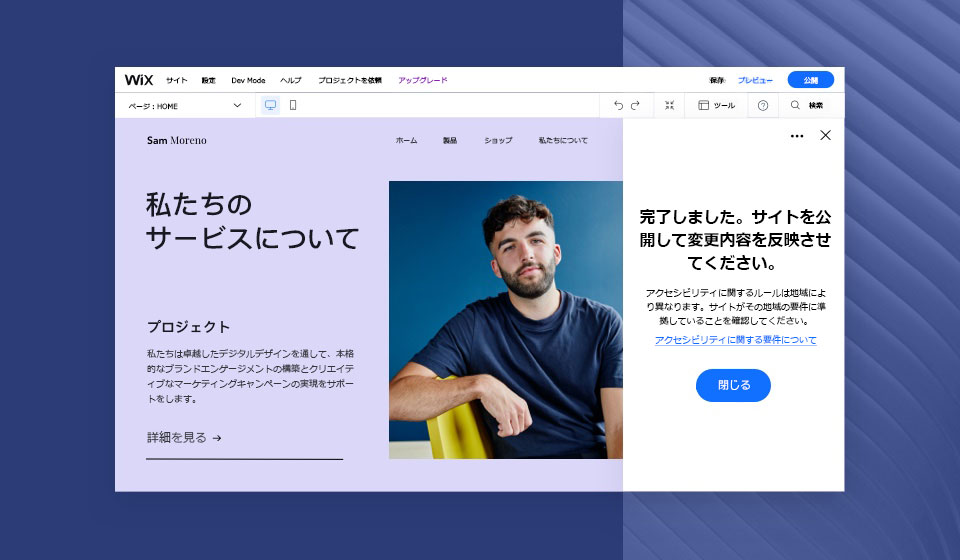960x560 pixels.
Task: Click the blue 公開 publish button
Action: tap(811, 80)
